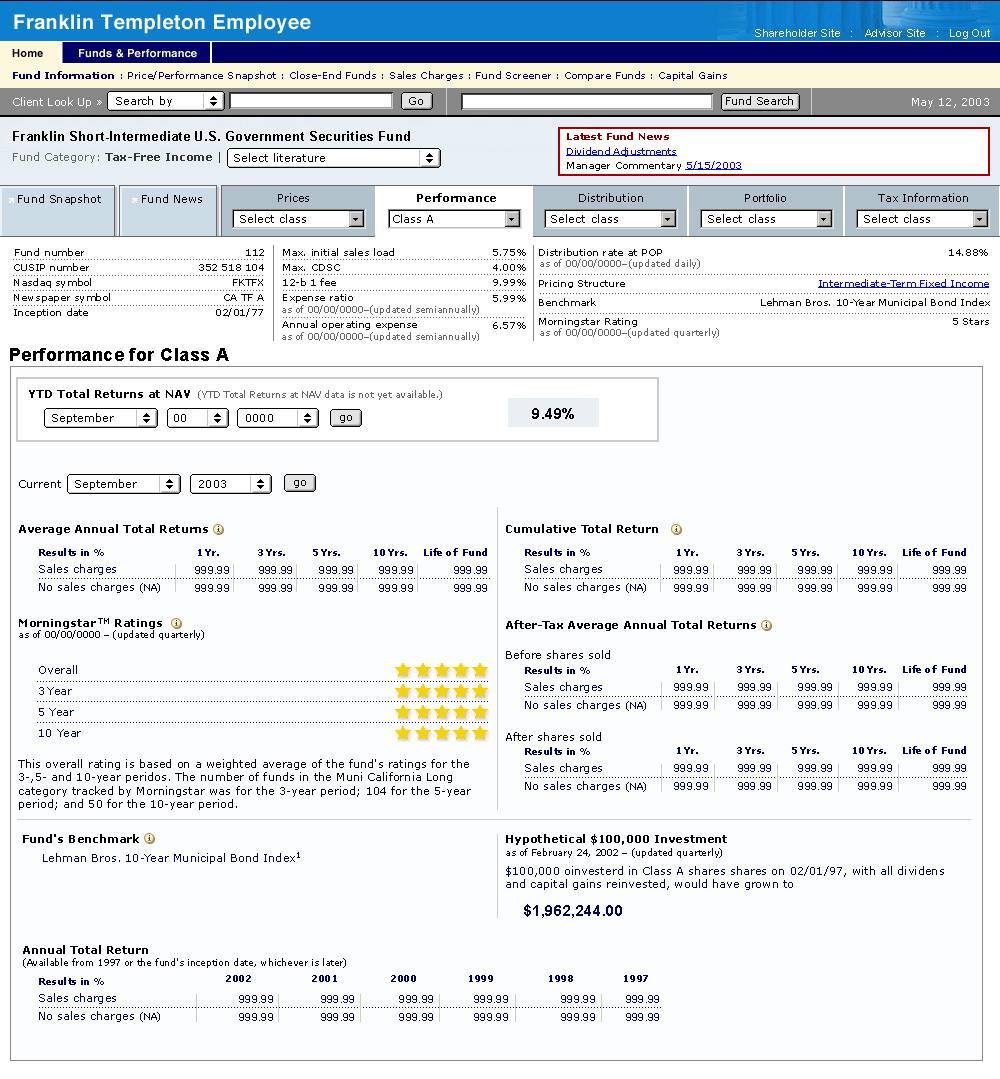This screenshot has width=1000, height=1079.
Task: Expand the Select literature dropdown
Action: point(333,158)
